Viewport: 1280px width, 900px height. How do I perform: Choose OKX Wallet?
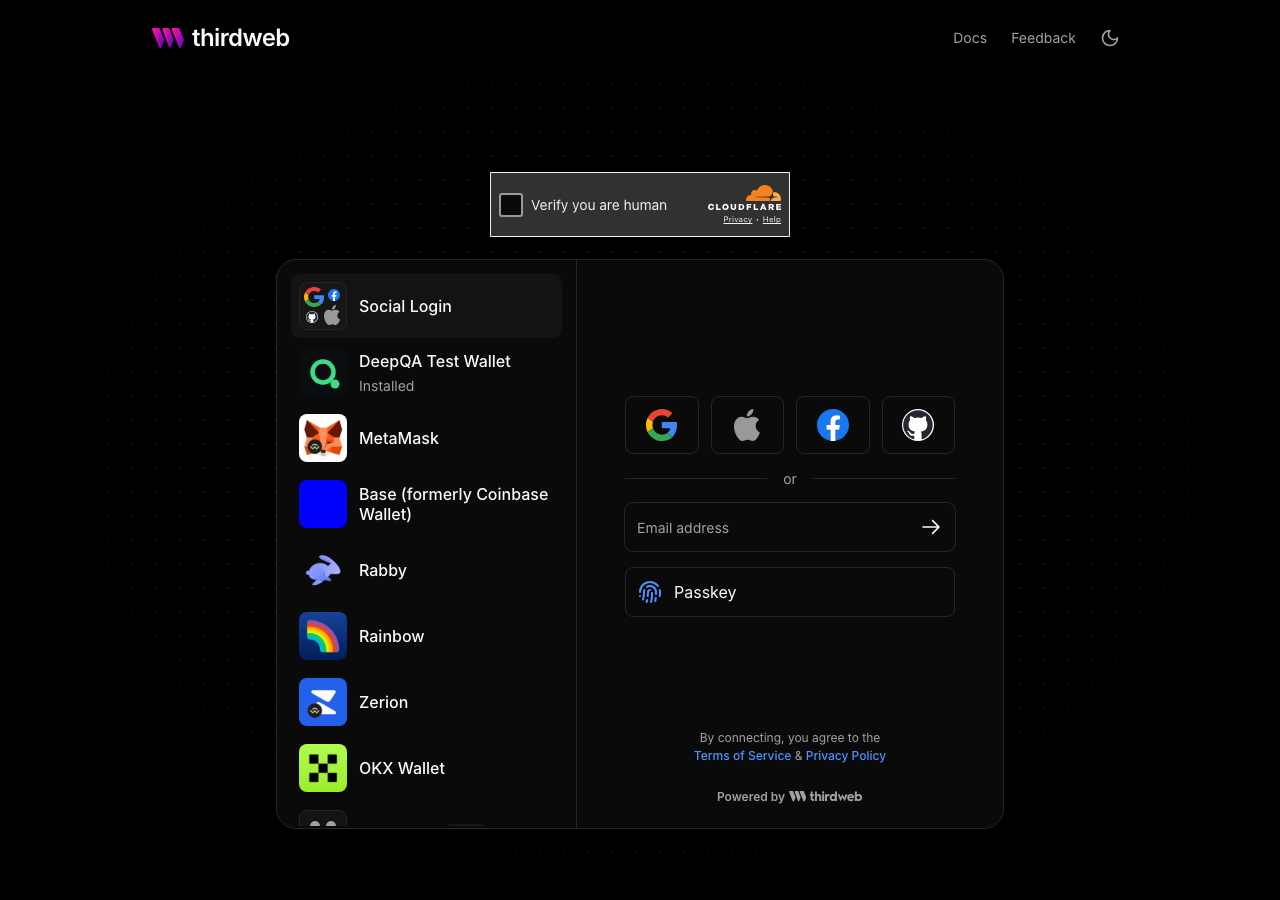(x=426, y=768)
